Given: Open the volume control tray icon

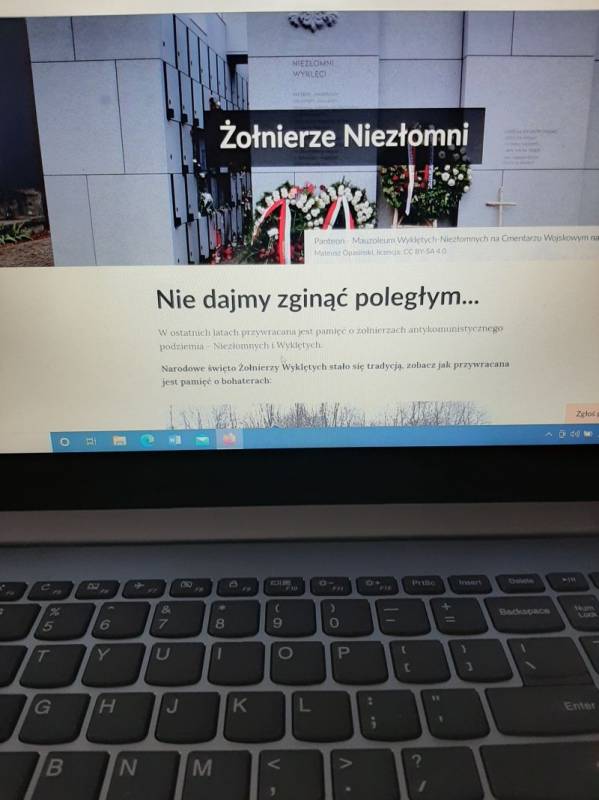Looking at the screenshot, I should tap(575, 434).
